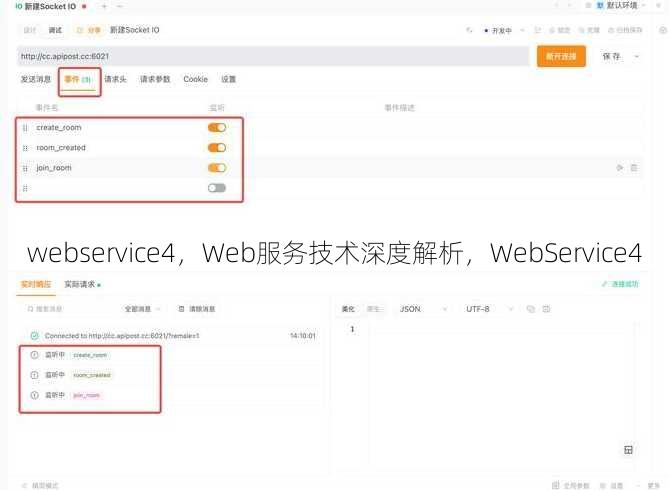The height and width of the screenshot is (490, 669).
Task: Open the 设置 settings tab
Action: point(228,79)
